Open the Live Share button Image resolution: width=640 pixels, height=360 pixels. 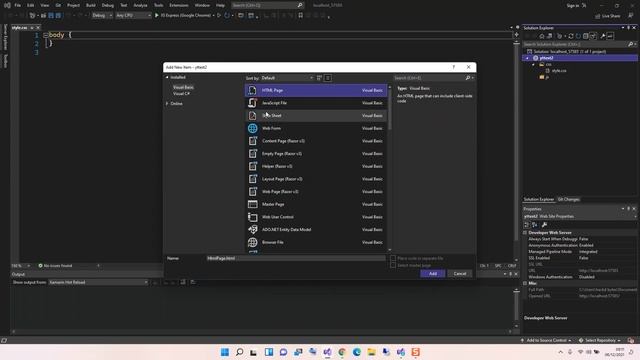[607, 16]
